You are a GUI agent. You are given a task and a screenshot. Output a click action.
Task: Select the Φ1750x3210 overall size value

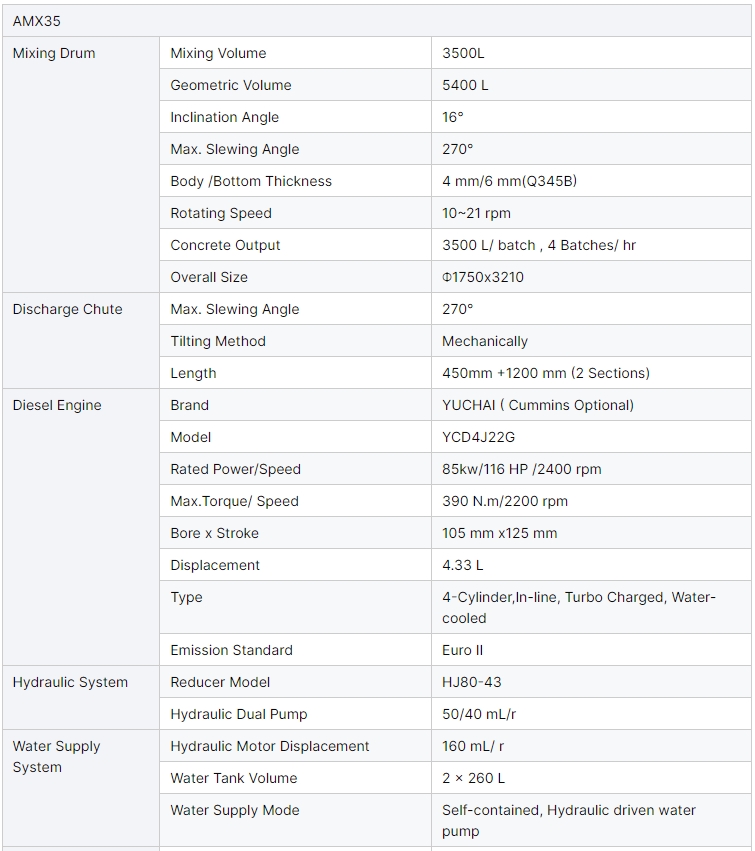(x=483, y=278)
